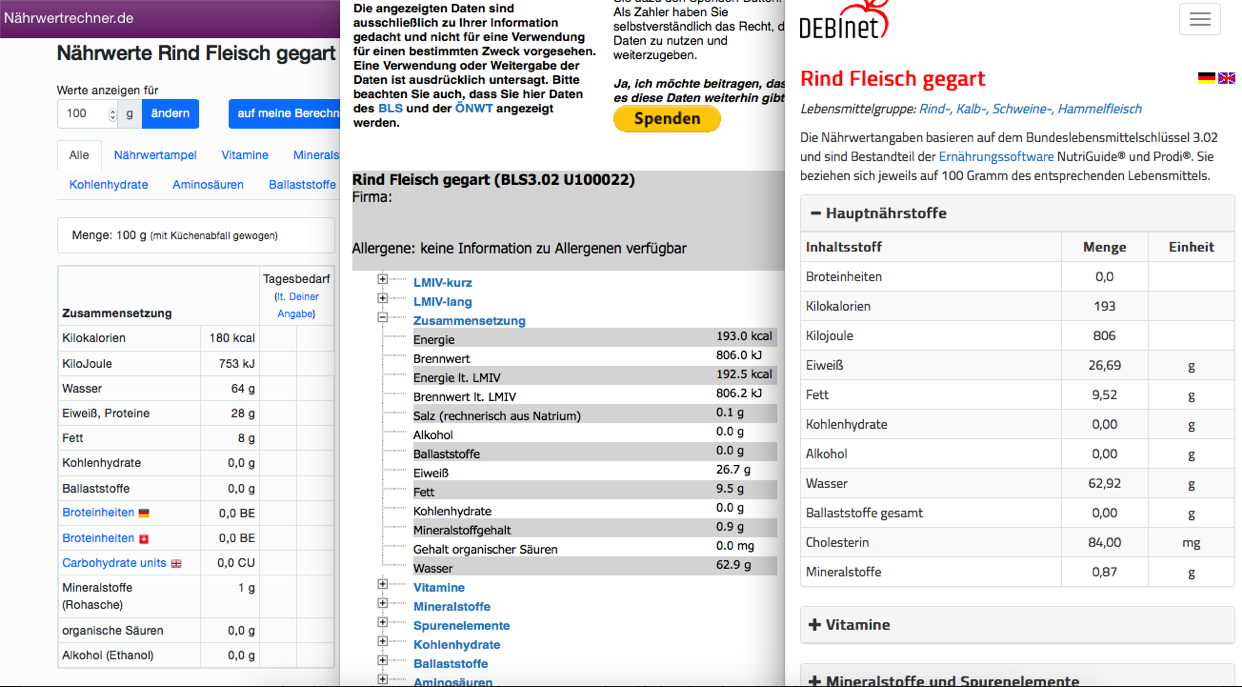The height and width of the screenshot is (687, 1242).
Task: Expand the LMIV-lang tree node
Action: [x=382, y=302]
